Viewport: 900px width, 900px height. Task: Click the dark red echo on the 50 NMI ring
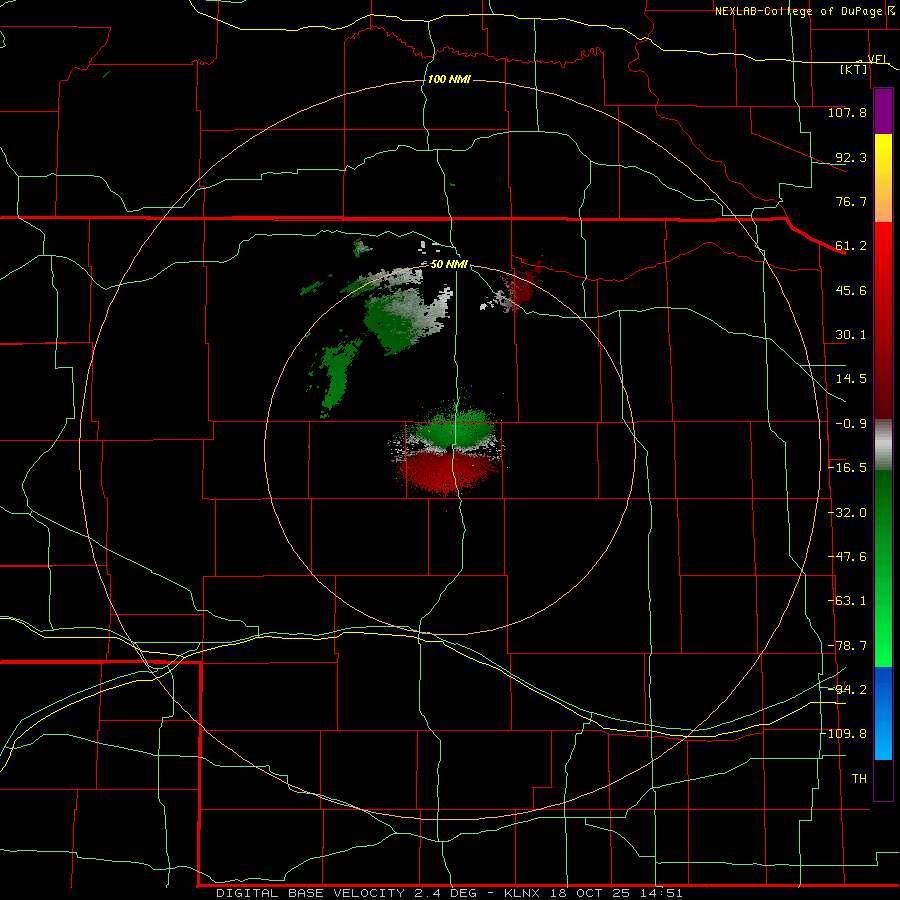click(521, 289)
